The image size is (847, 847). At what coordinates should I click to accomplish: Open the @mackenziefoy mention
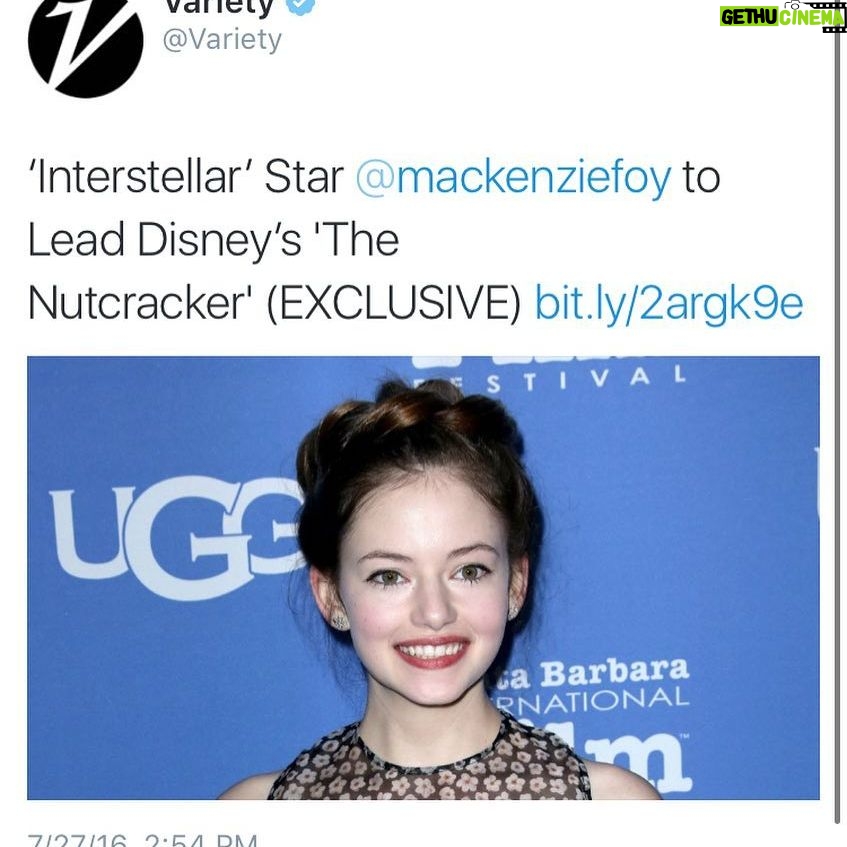click(513, 178)
